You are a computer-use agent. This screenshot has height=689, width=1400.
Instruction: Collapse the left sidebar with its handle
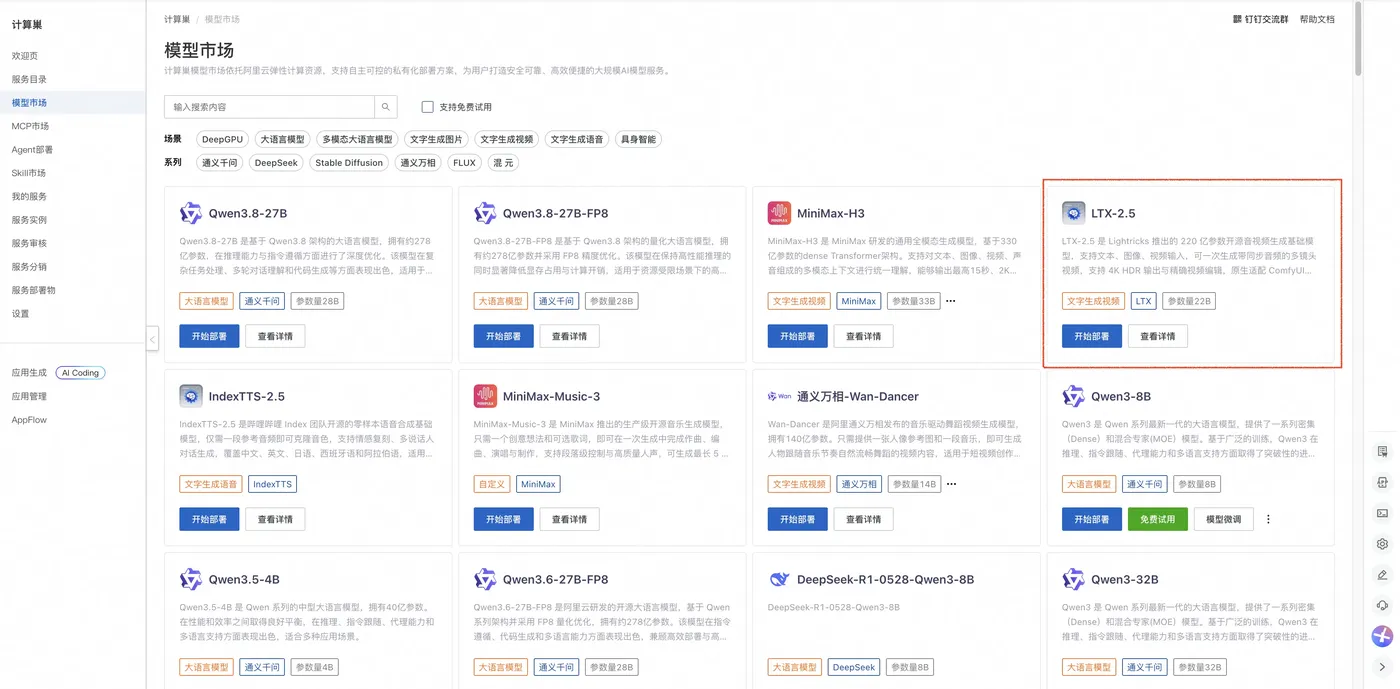(x=152, y=339)
